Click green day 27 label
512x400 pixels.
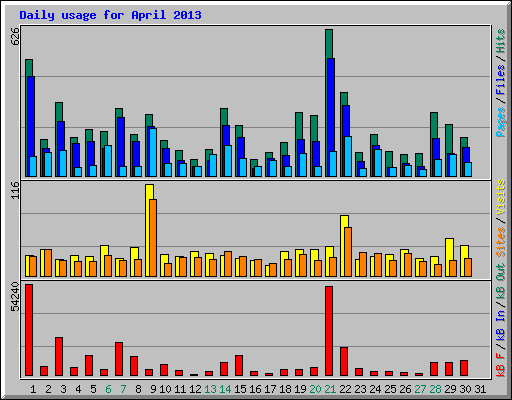[420, 389]
